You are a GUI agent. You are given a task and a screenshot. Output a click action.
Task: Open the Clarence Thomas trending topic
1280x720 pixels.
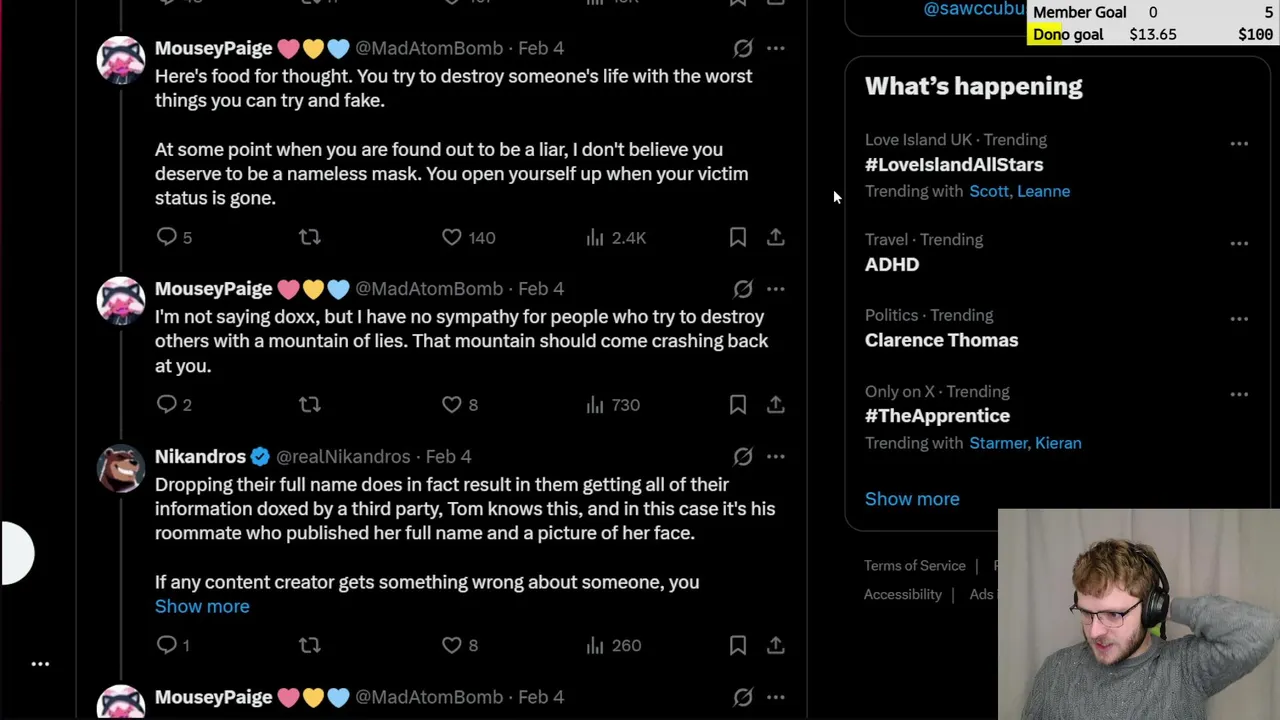pos(941,340)
